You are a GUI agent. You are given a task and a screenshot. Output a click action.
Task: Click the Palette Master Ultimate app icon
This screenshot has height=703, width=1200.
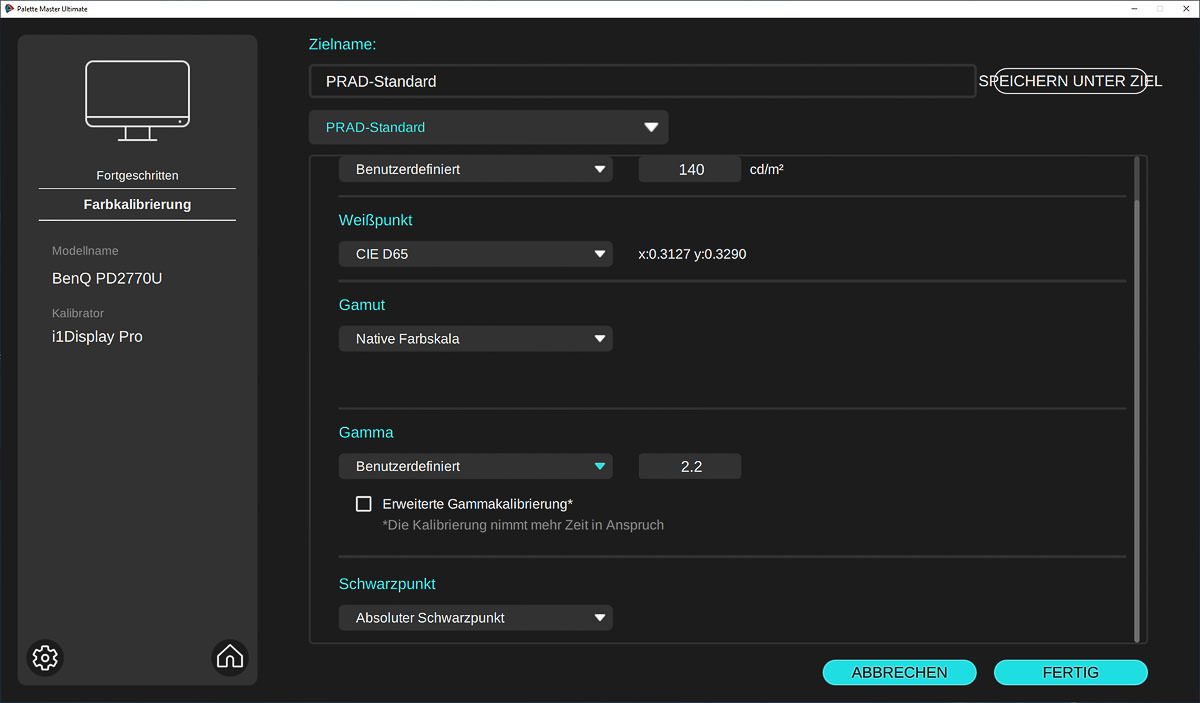click(x=9, y=8)
